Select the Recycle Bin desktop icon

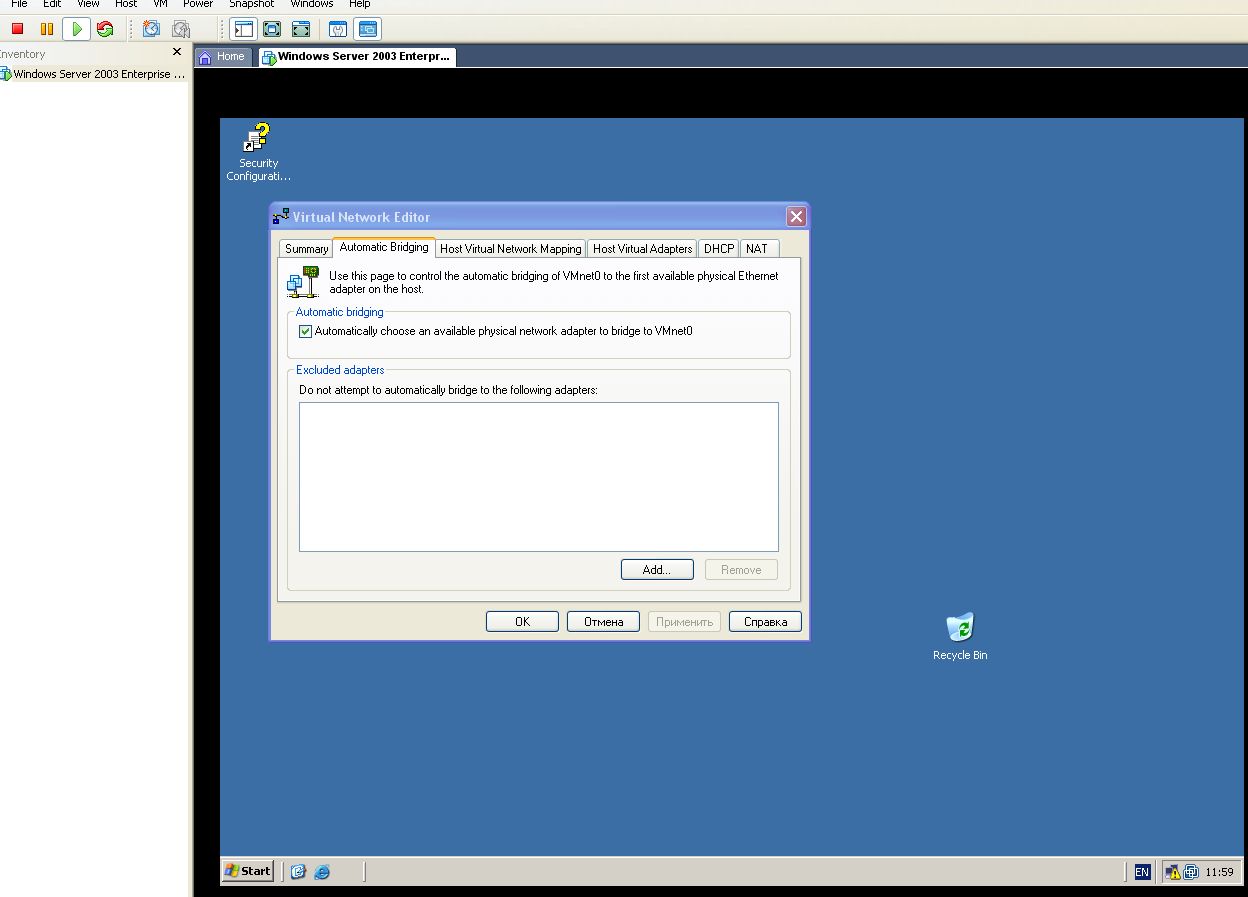[960, 637]
